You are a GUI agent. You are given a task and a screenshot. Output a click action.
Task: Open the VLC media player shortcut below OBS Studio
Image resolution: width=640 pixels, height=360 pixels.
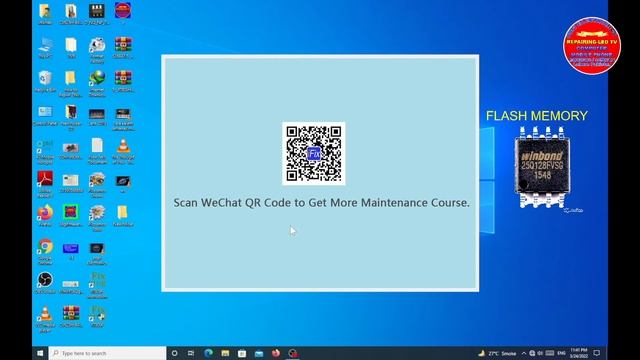pyautogui.click(x=45, y=318)
